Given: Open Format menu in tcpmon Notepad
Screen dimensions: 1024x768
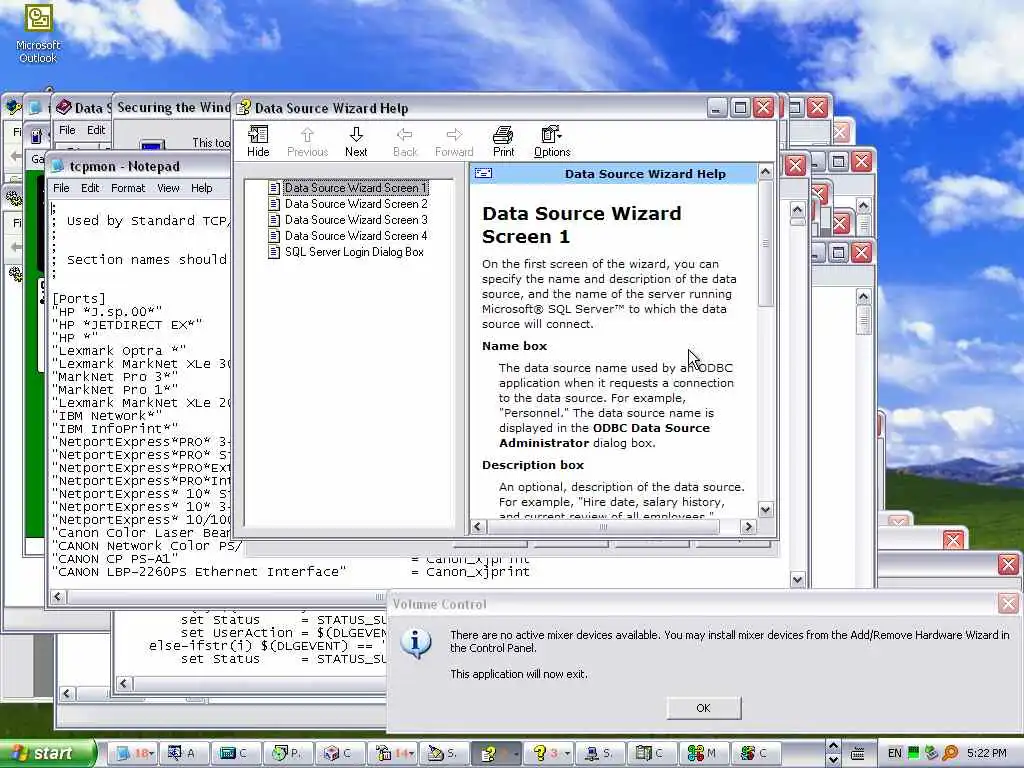Looking at the screenshot, I should tap(128, 188).
